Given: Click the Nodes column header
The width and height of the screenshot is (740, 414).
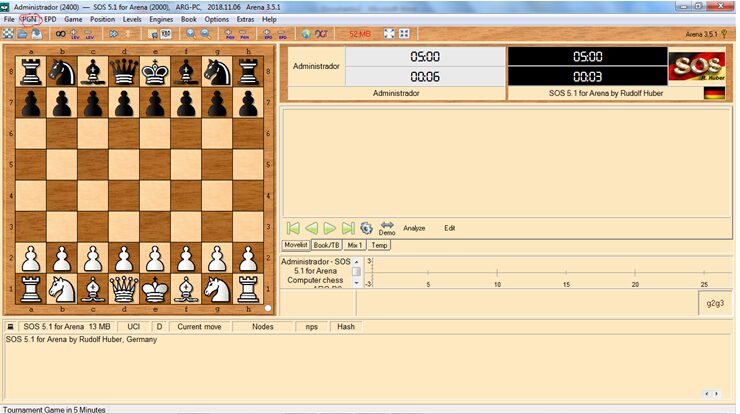Looking at the screenshot, I should [x=263, y=327].
